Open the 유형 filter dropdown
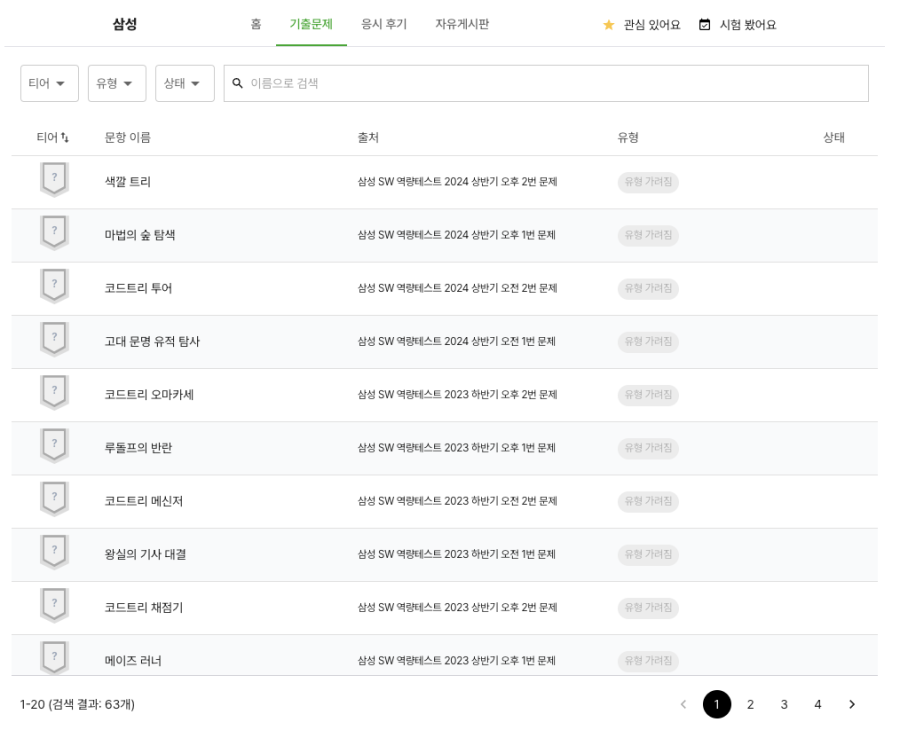The height and width of the screenshot is (730, 900). pyautogui.click(x=117, y=83)
